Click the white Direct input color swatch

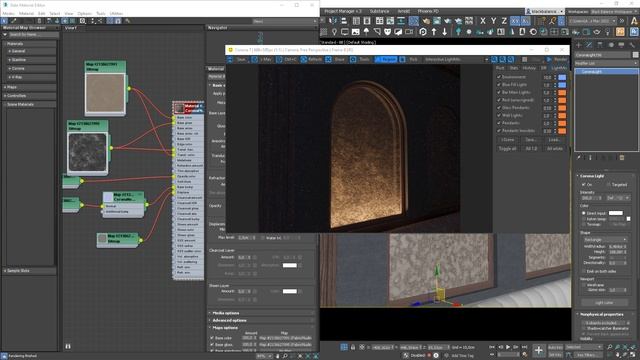click(x=616, y=213)
